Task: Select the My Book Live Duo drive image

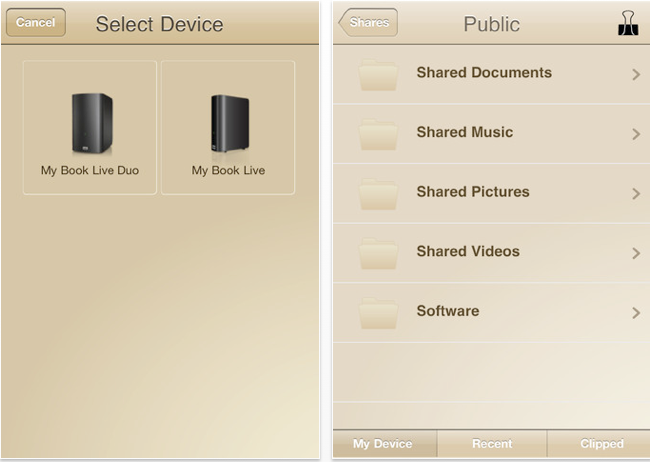Action: point(92,124)
